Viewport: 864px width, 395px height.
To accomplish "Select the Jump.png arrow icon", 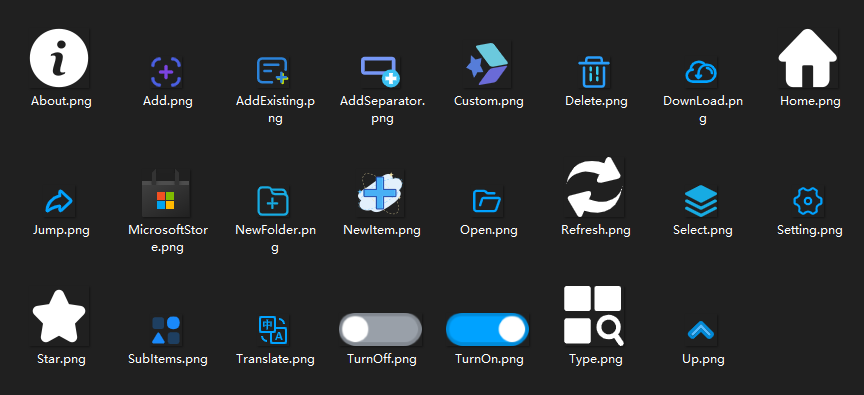I will (59, 202).
